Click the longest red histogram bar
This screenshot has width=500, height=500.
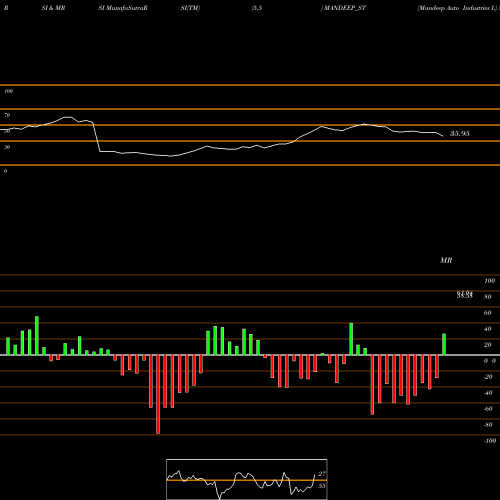click(158, 394)
